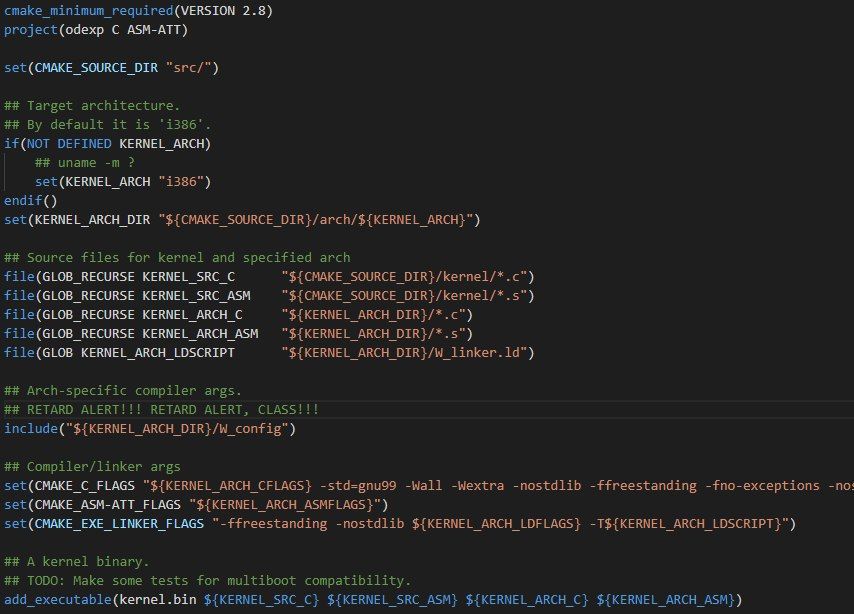Screen dimensions: 854x614
Task: Click the 'KERNEL_ARCH_C' variable in its file command
Action: click(192, 315)
